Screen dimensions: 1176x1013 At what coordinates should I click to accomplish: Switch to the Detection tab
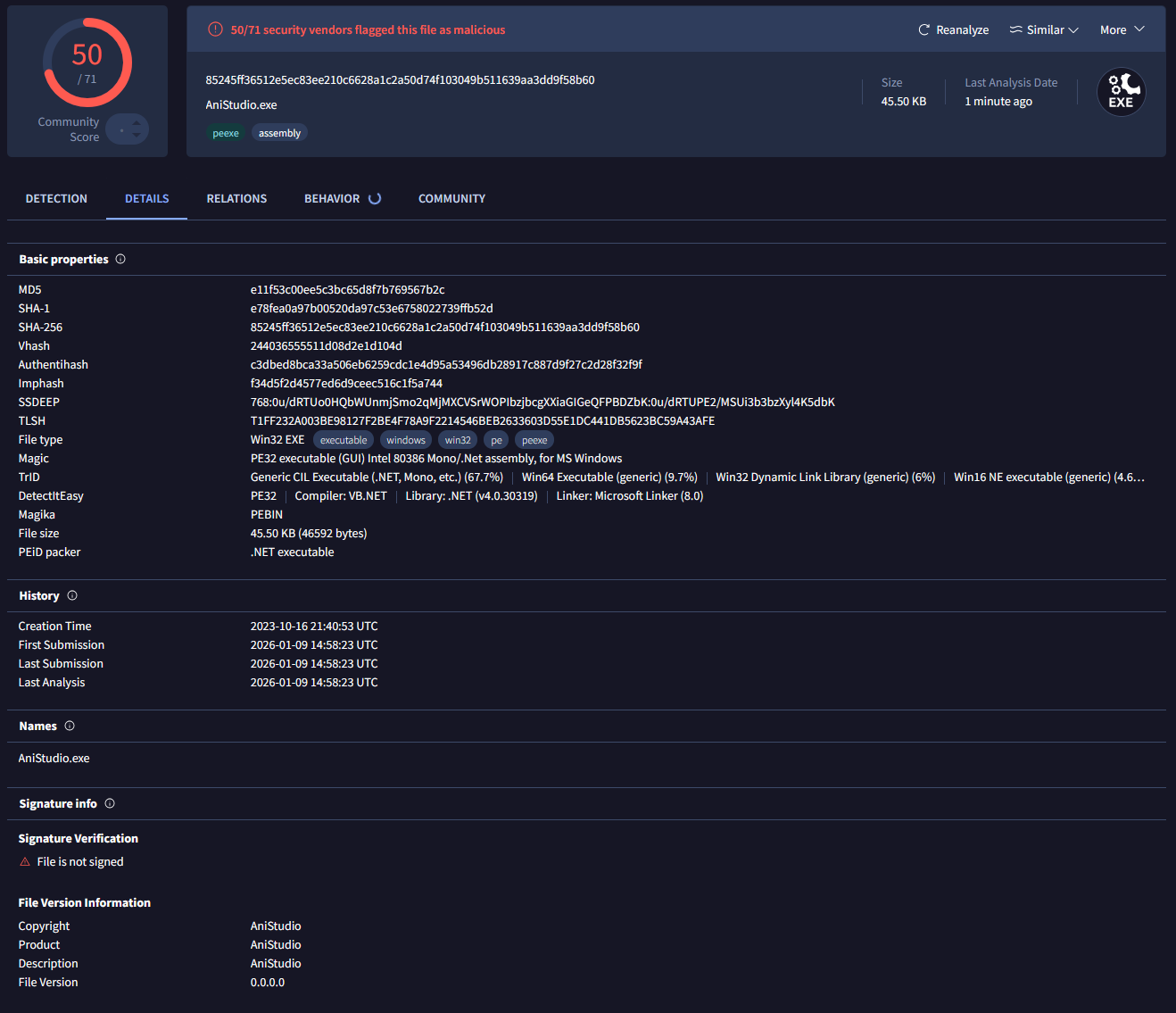tap(56, 198)
